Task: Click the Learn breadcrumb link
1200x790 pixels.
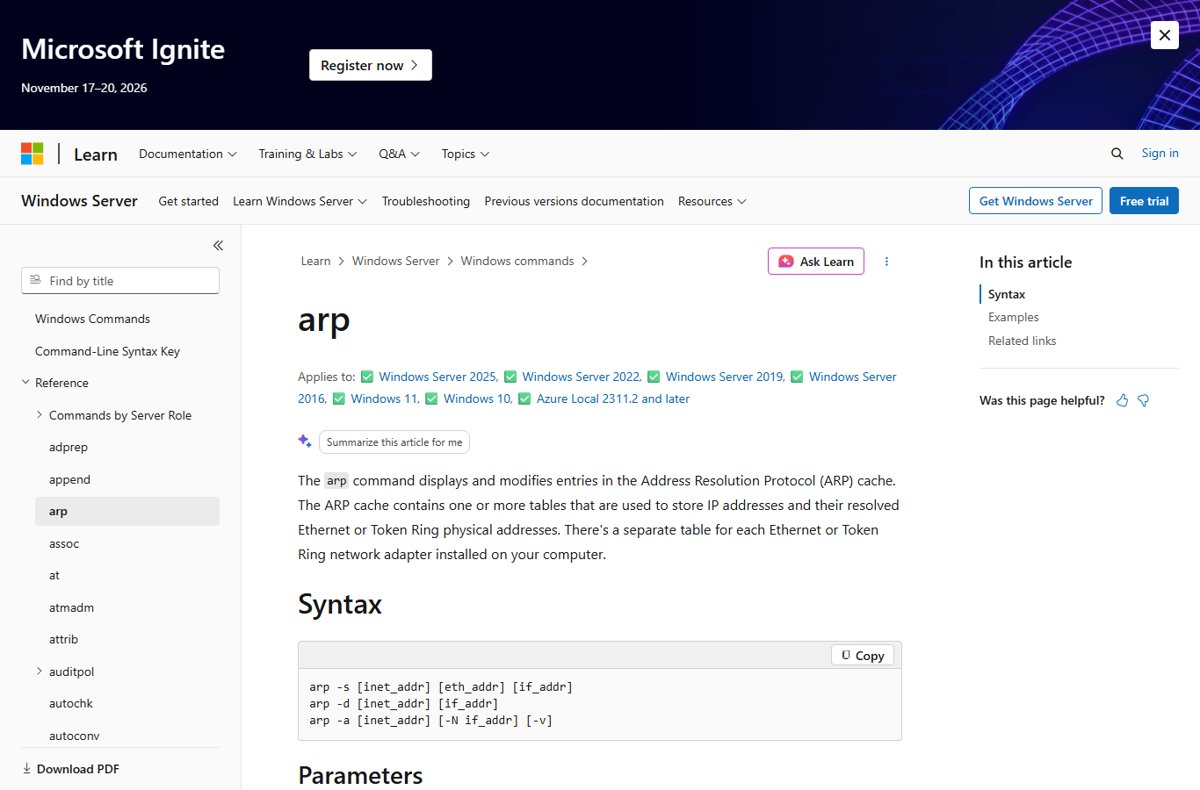Action: tap(316, 261)
